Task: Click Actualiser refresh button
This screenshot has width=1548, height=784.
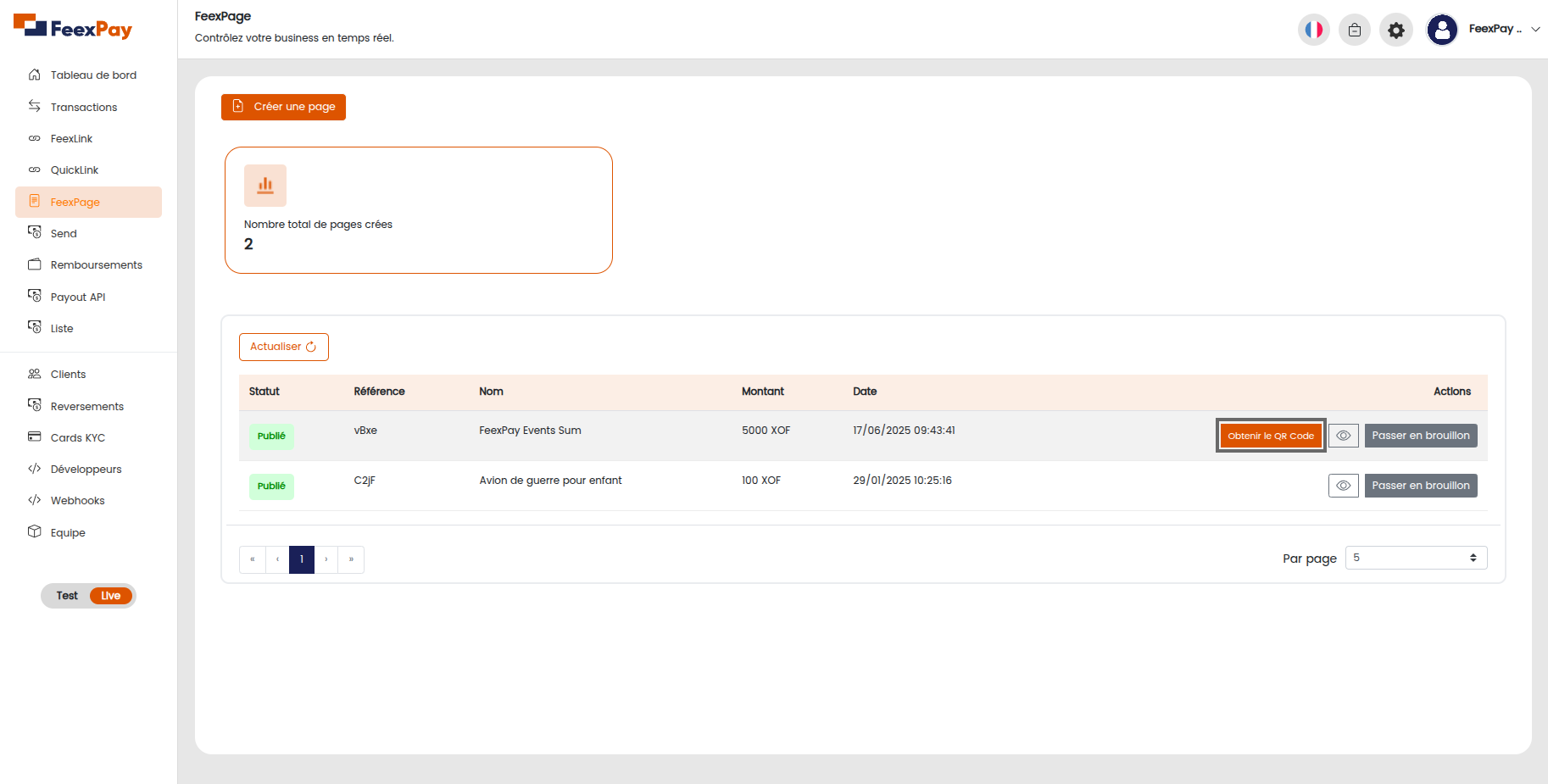Action: (284, 347)
